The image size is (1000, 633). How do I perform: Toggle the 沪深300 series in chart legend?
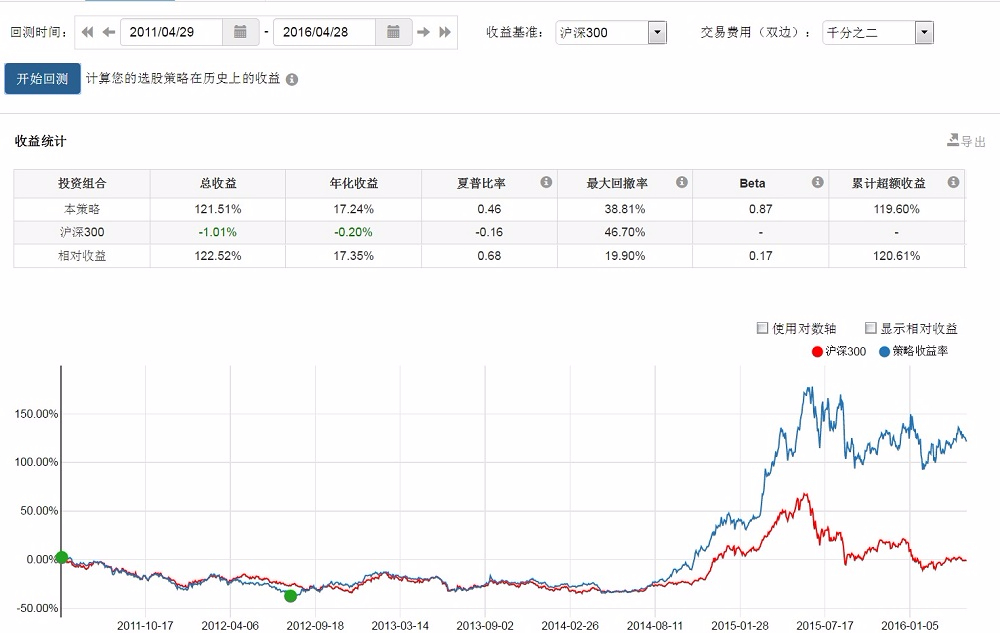click(838, 351)
